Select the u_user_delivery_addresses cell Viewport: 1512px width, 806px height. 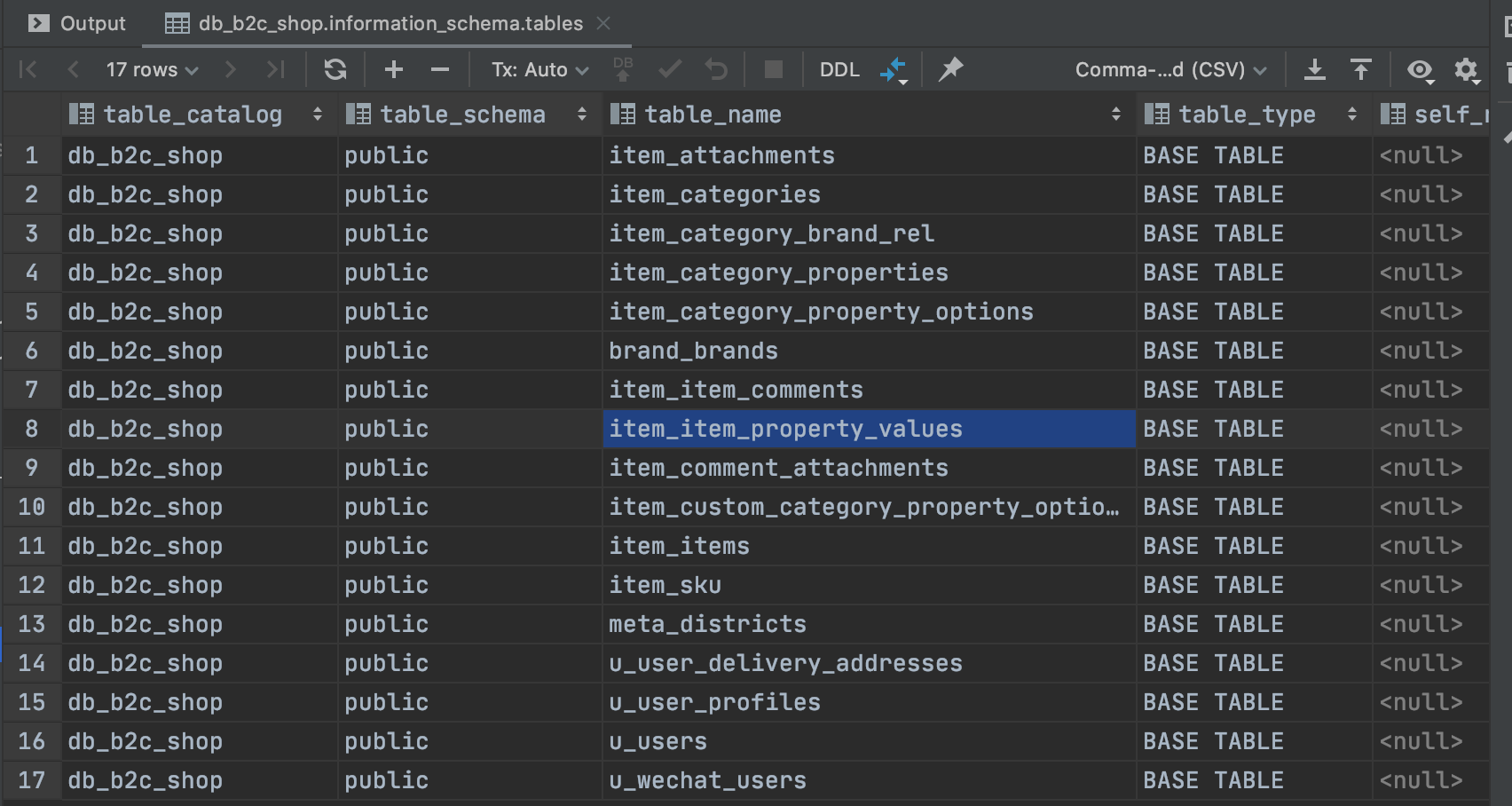pyautogui.click(x=870, y=663)
